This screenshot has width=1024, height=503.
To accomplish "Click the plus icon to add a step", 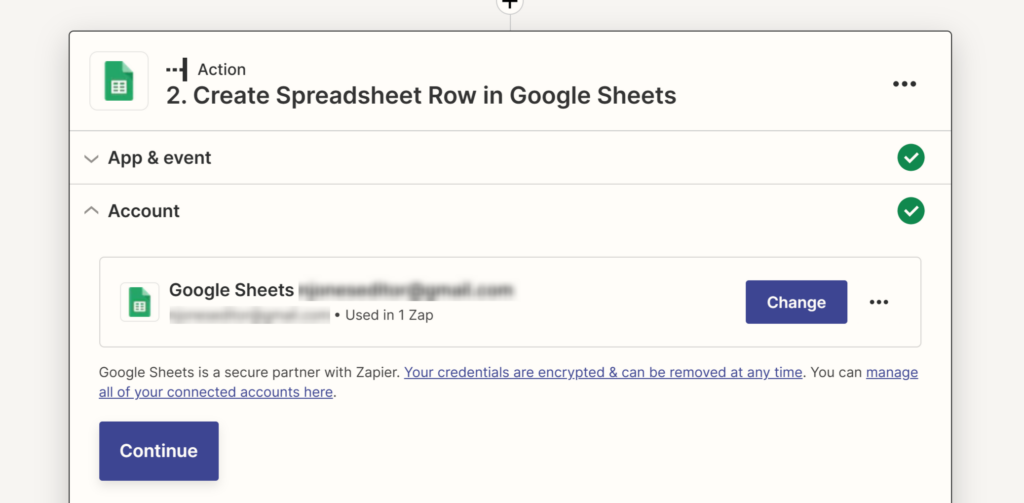I will point(510,3).
